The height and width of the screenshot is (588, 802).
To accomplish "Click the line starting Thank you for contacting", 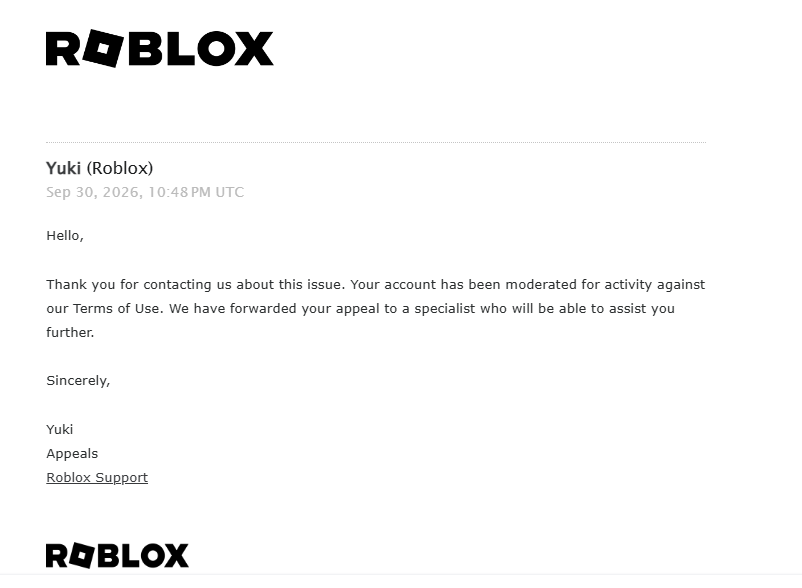I will 375,285.
